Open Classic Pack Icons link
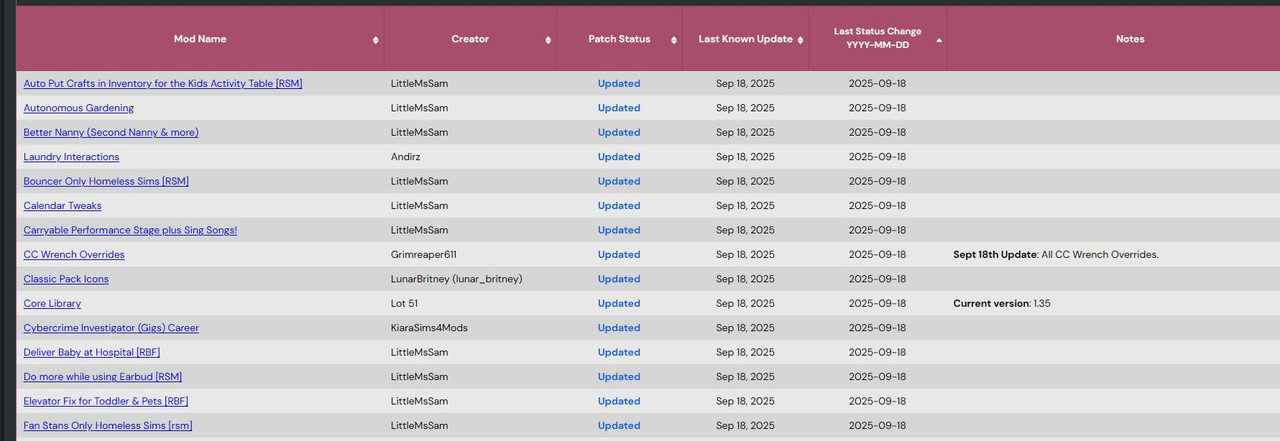The height and width of the screenshot is (441, 1280). click(66, 279)
